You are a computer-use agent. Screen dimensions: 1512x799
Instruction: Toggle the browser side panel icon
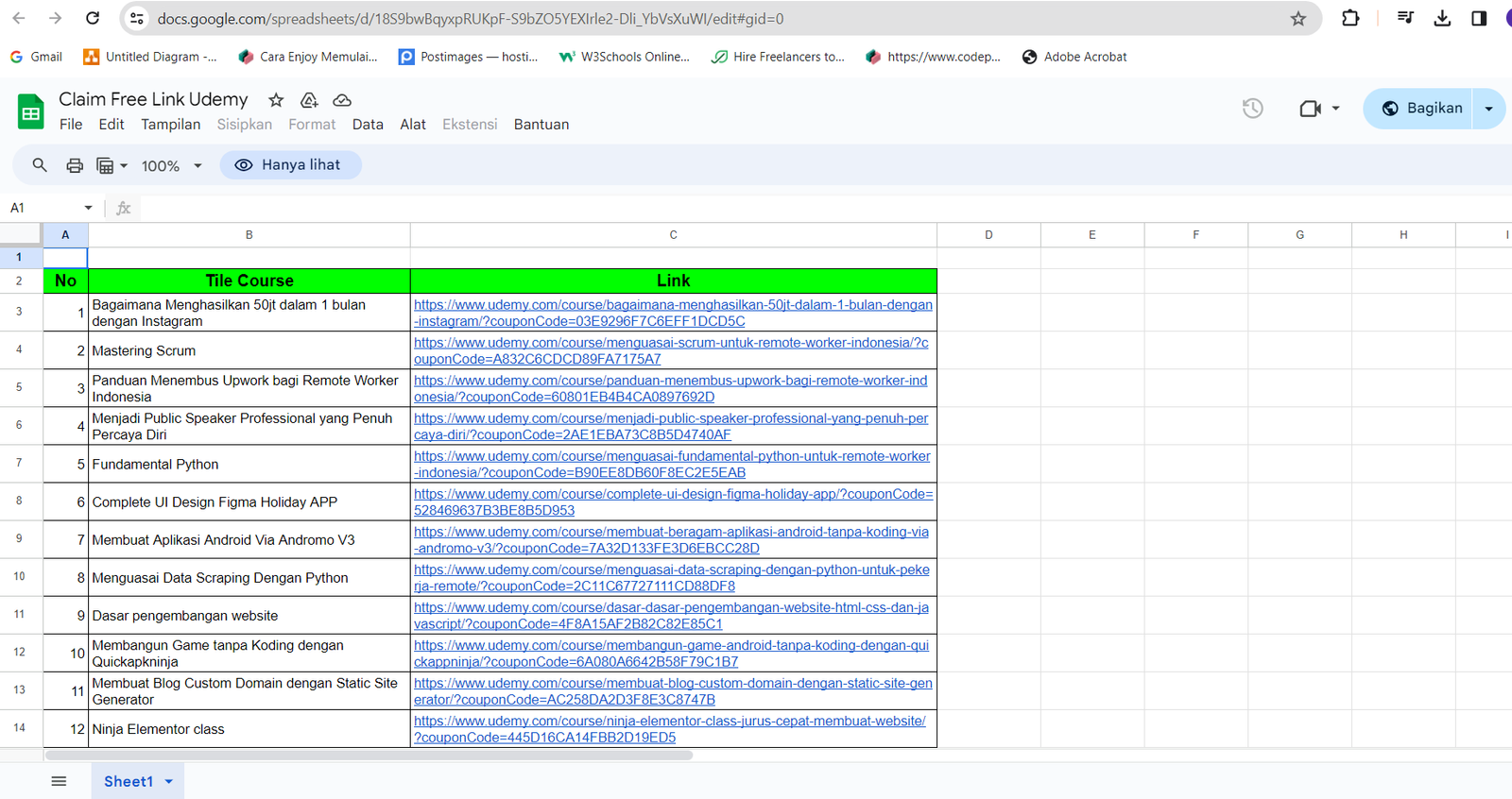1479,18
